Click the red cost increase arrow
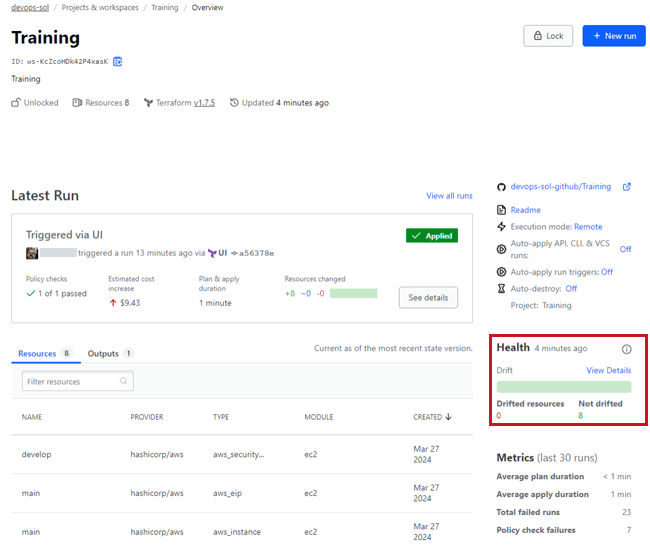 [x=113, y=303]
